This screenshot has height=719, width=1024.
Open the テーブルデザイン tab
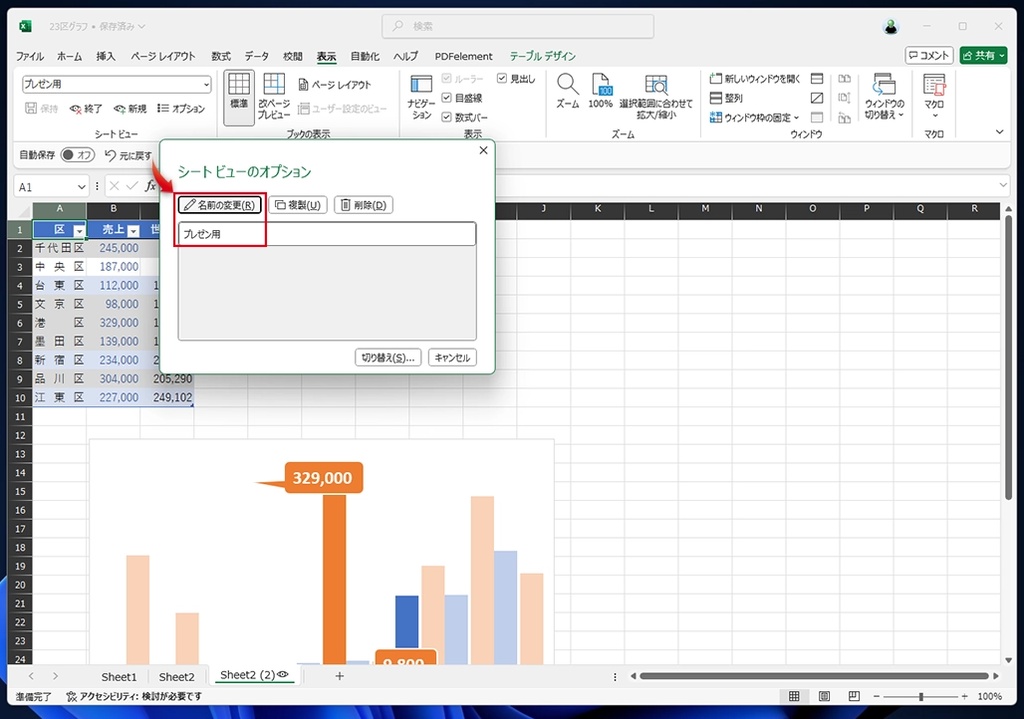[543, 56]
